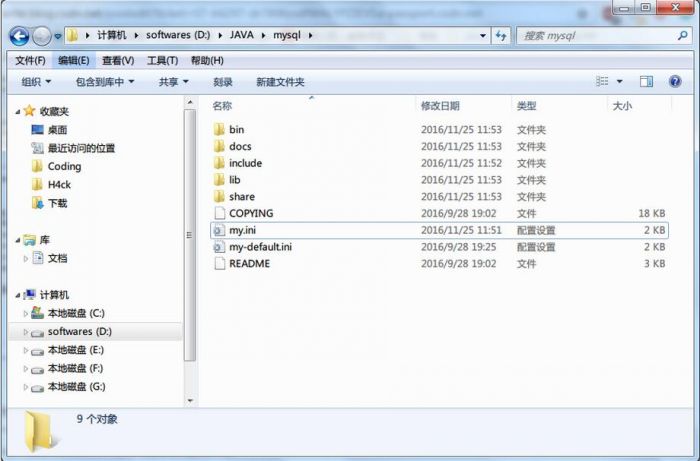Image resolution: width=700 pixels, height=461 pixels.
Task: Sort by the 类型 column header
Action: tap(526, 106)
